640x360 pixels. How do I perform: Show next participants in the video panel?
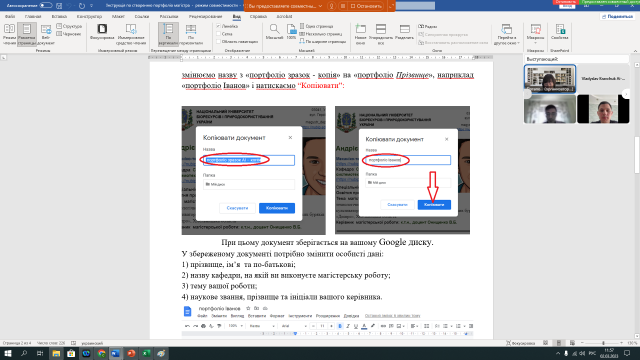(x=626, y=94)
